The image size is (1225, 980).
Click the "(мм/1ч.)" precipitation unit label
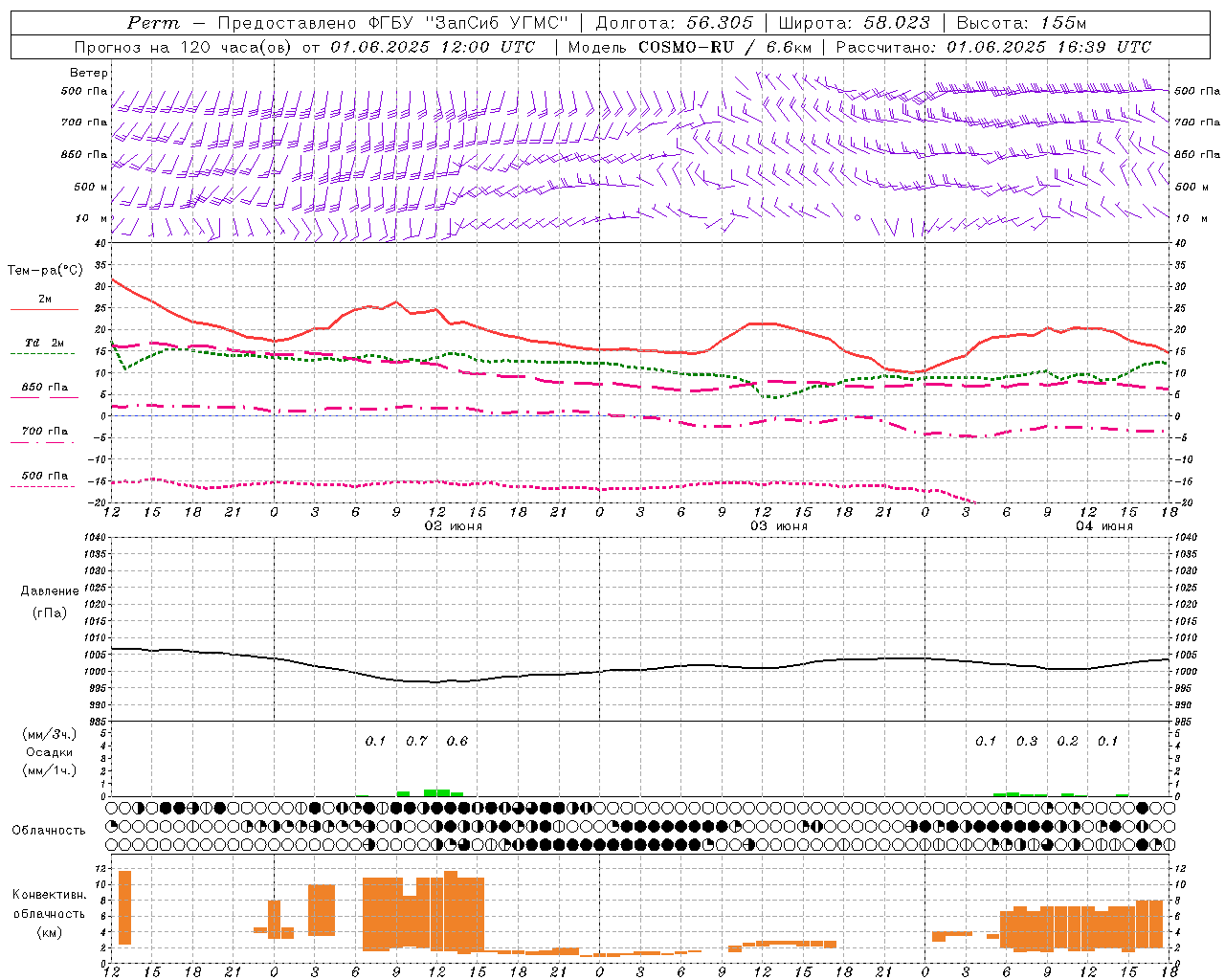tap(49, 770)
